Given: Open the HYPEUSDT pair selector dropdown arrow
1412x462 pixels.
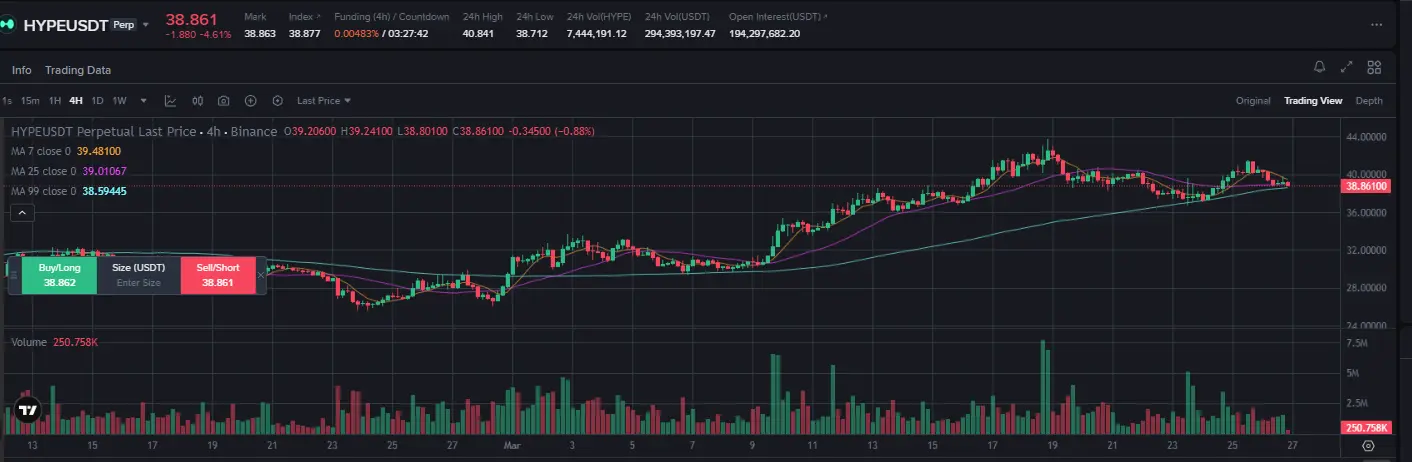Looking at the screenshot, I should 146,24.
